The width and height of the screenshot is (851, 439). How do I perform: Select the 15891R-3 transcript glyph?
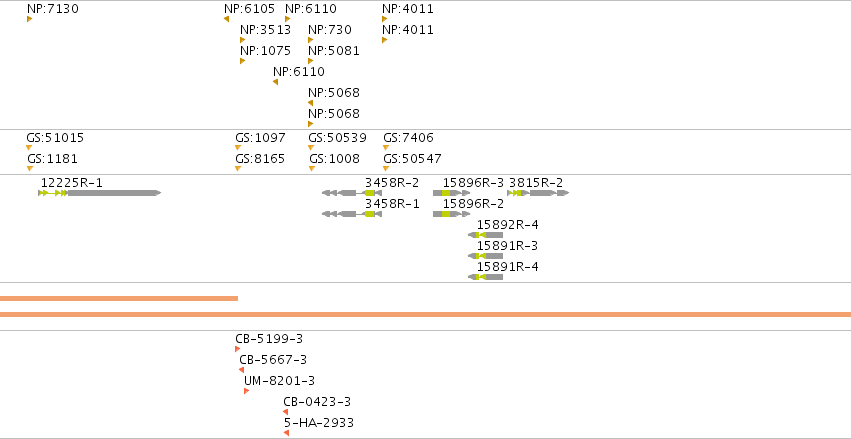point(486,256)
